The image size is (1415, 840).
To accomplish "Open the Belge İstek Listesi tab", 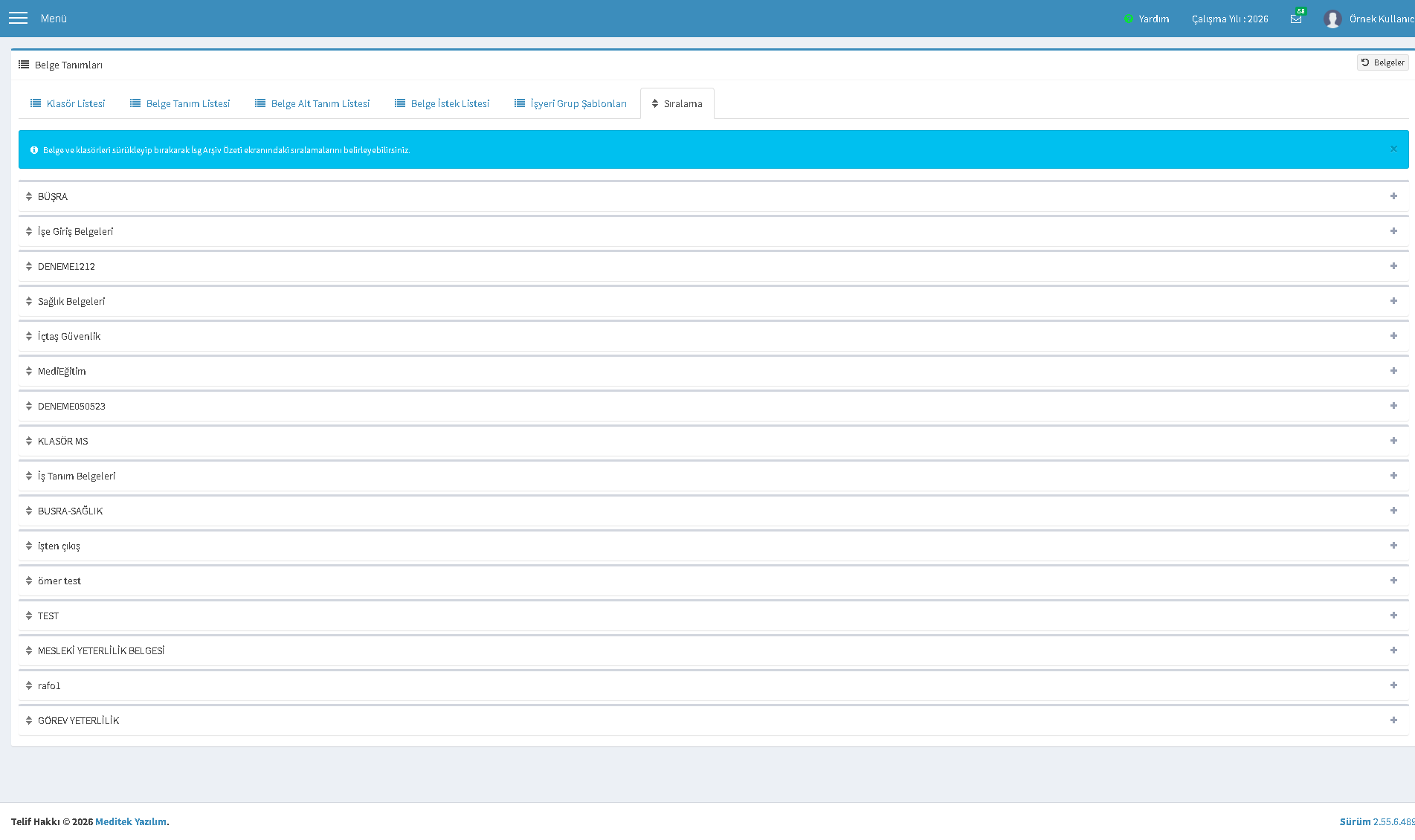I will point(442,103).
